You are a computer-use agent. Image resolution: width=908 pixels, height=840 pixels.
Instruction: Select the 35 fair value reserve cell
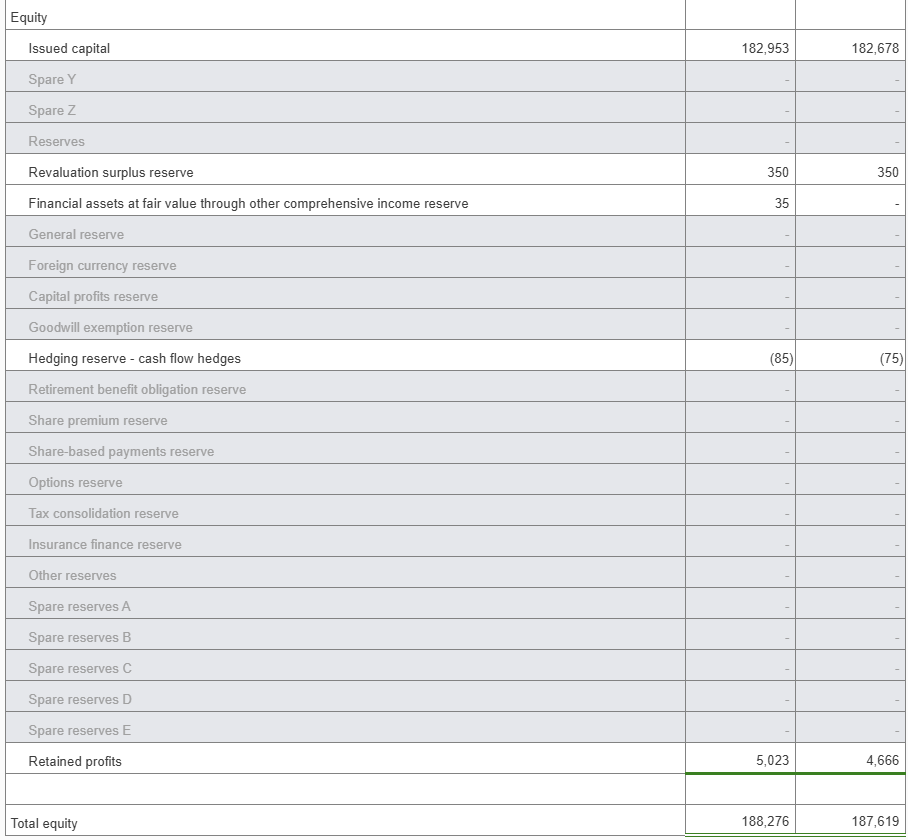(781, 203)
